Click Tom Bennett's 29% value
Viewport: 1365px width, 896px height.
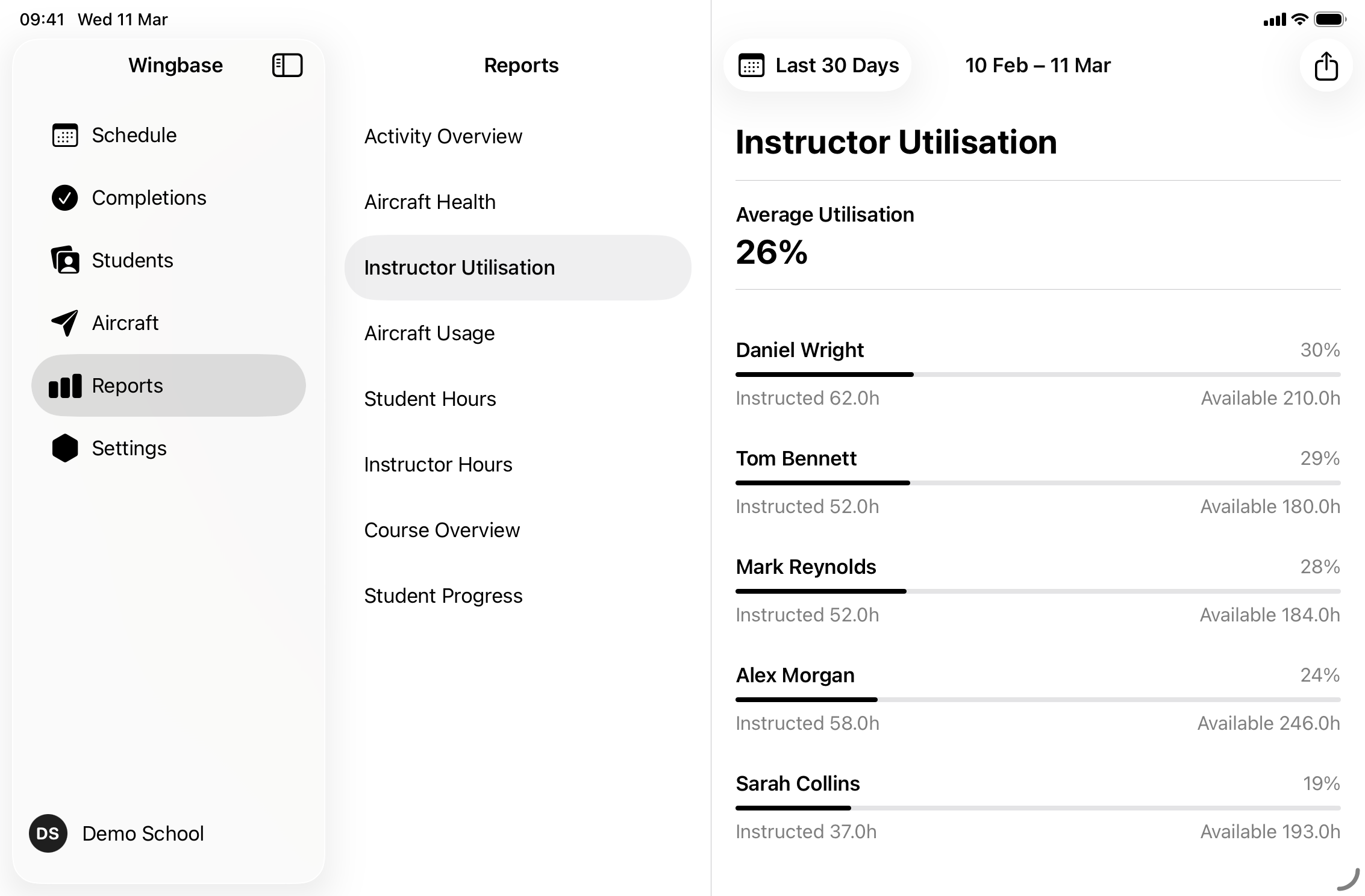[1320, 458]
